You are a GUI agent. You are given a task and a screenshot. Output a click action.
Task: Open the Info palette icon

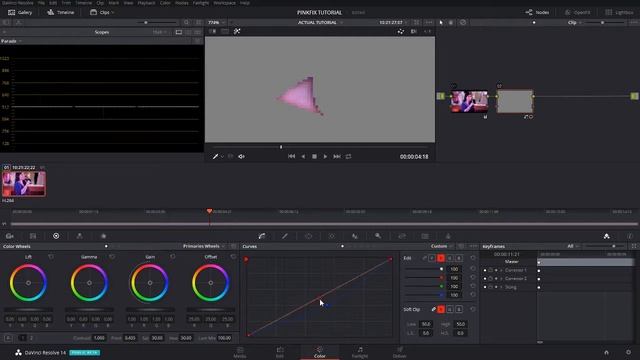tap(630, 236)
